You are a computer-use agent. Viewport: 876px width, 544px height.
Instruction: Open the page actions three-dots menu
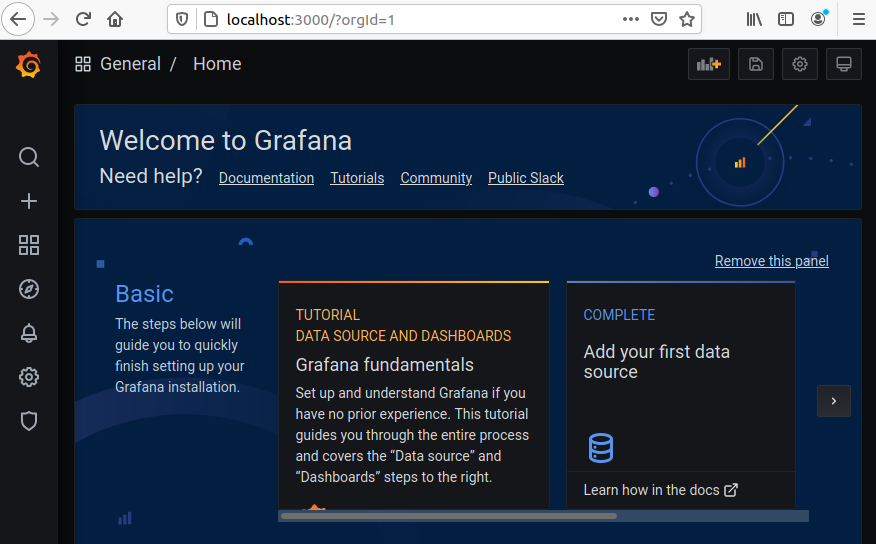tap(631, 20)
